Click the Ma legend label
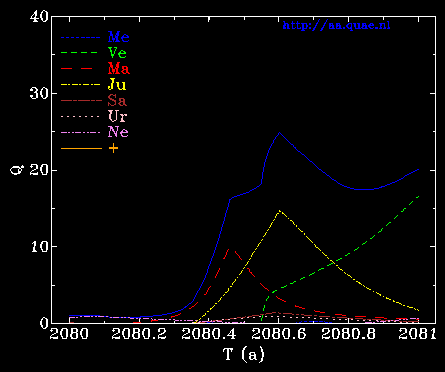The height and width of the screenshot is (372, 445). point(119,69)
